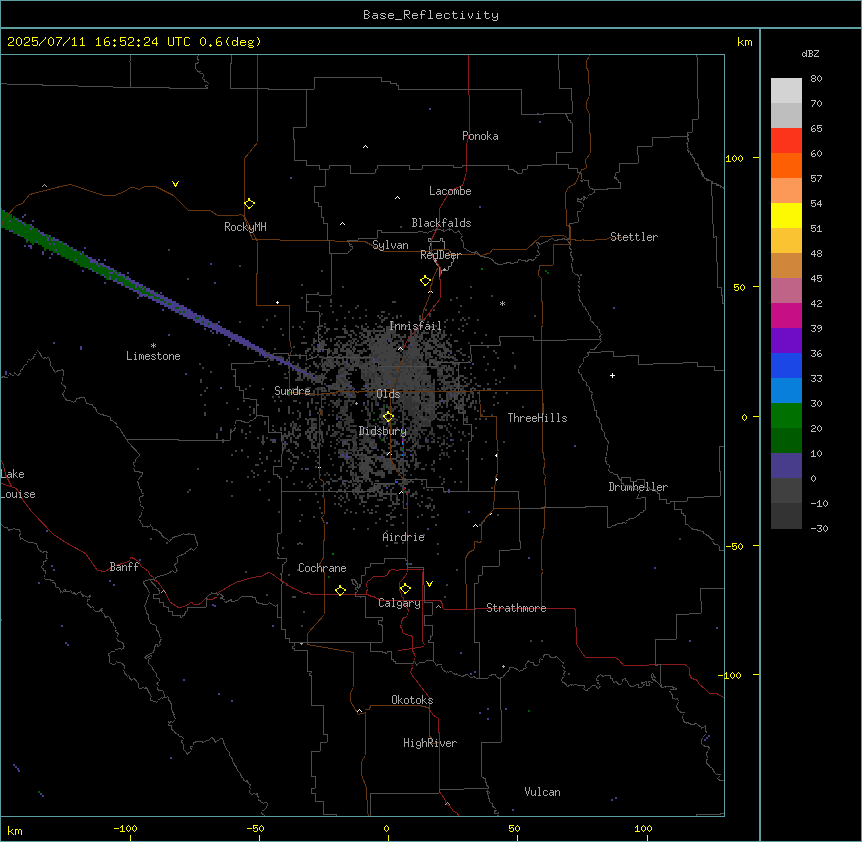
Task: Click the asterisk marker above Limestone label
Action: (153, 346)
